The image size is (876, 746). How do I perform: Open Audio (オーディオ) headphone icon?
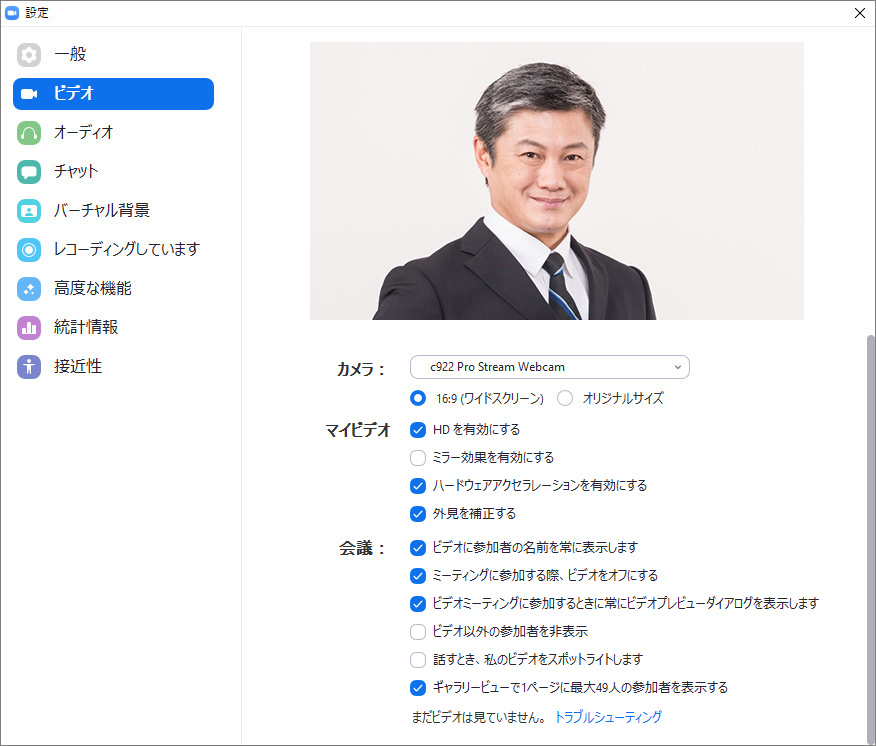coord(29,132)
